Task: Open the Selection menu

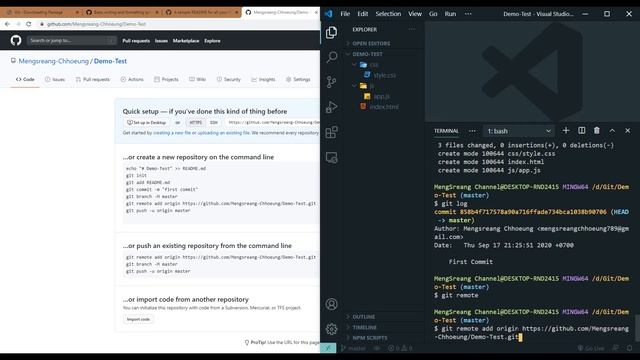Action: (388, 14)
